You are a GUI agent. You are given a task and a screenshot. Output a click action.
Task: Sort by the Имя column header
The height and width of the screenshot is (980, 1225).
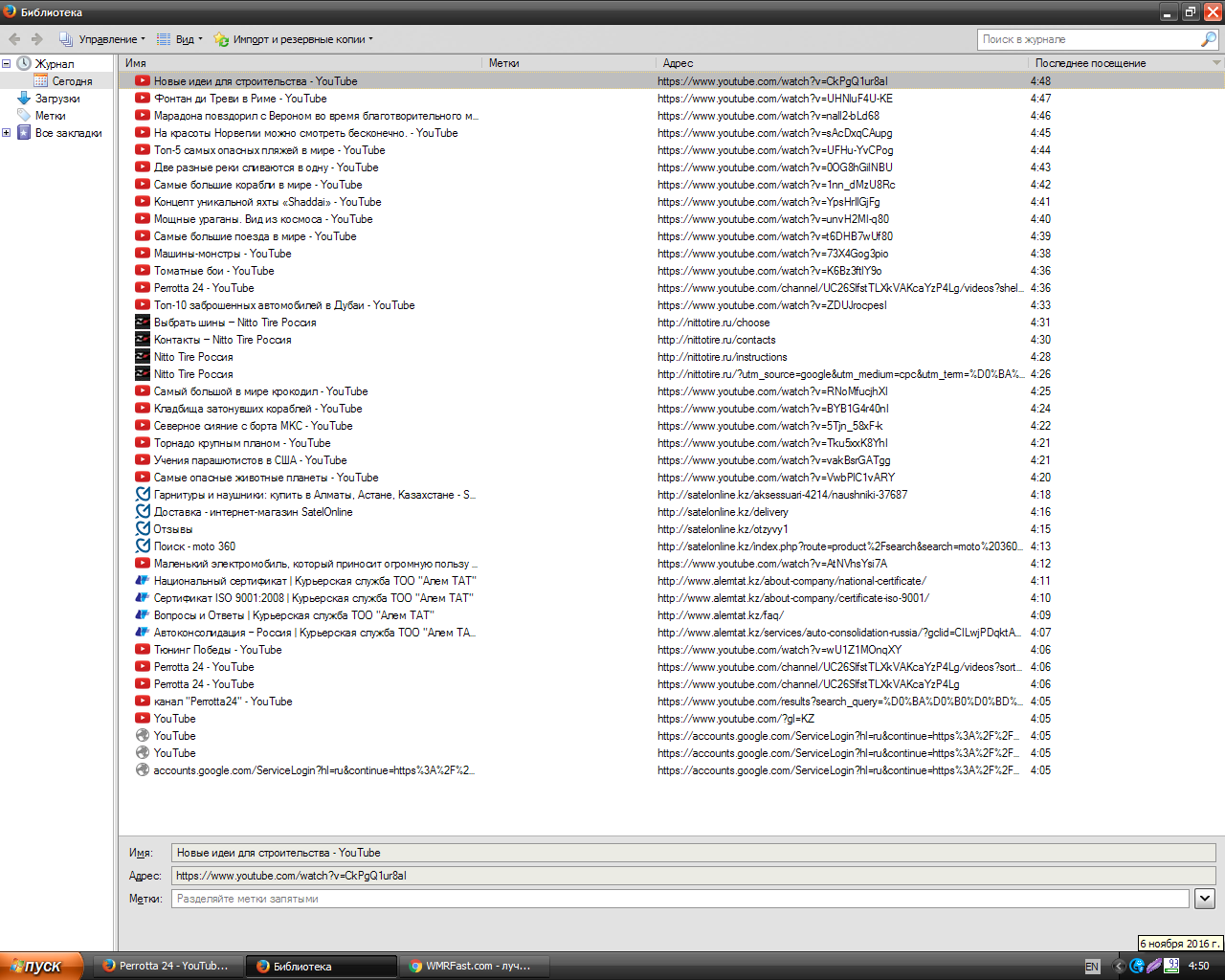[x=301, y=63]
